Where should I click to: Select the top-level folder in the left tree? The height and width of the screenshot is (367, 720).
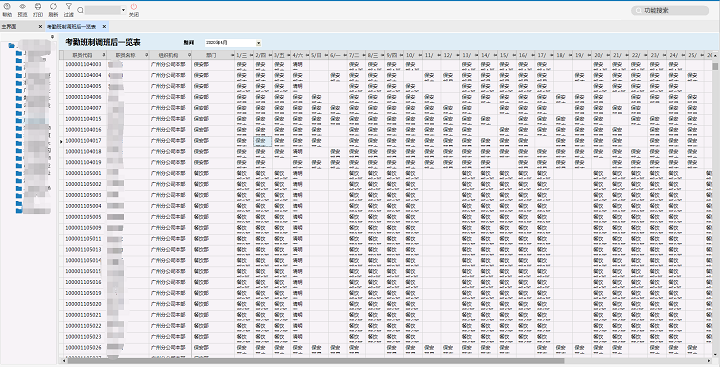tap(12, 45)
